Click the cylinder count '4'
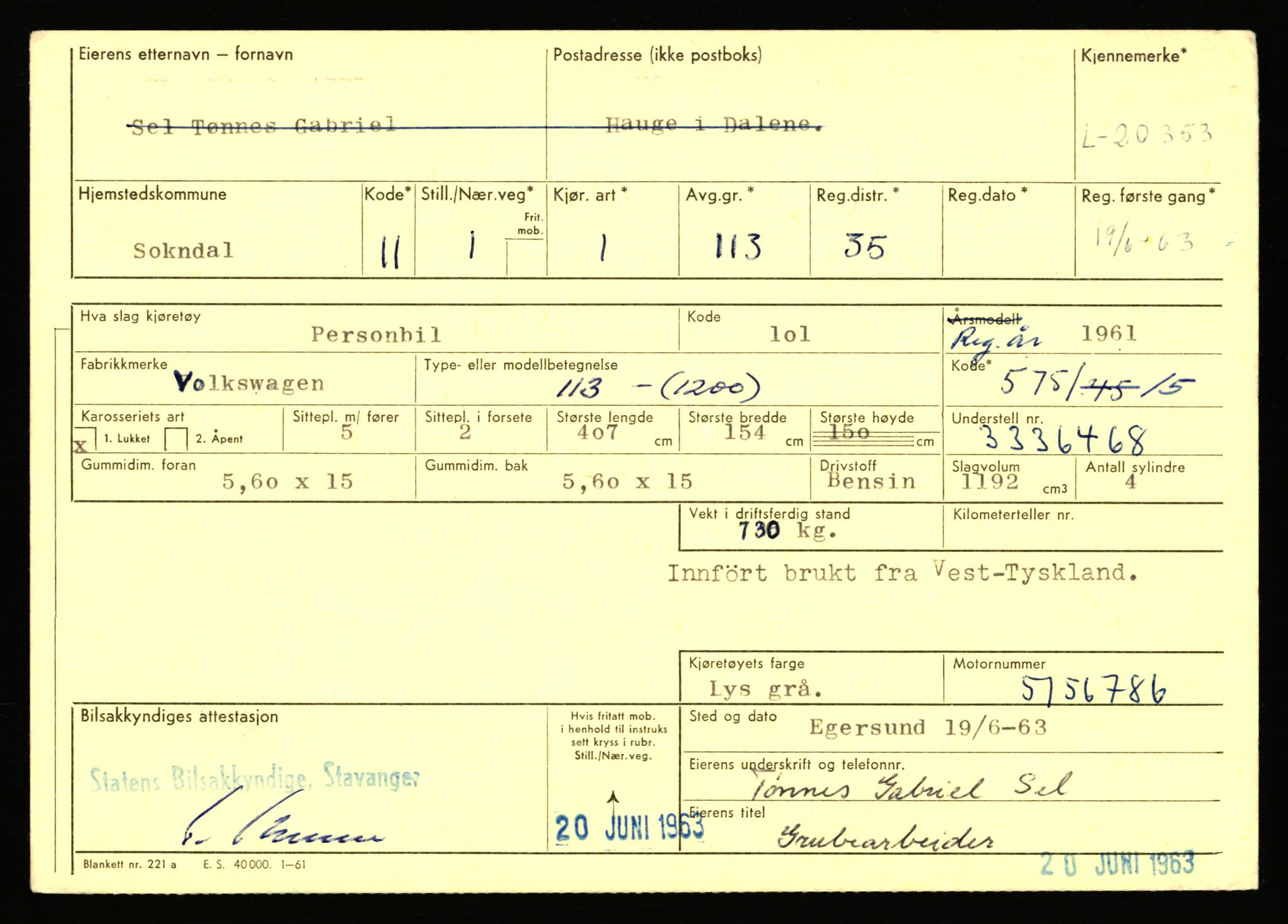 tap(1131, 482)
